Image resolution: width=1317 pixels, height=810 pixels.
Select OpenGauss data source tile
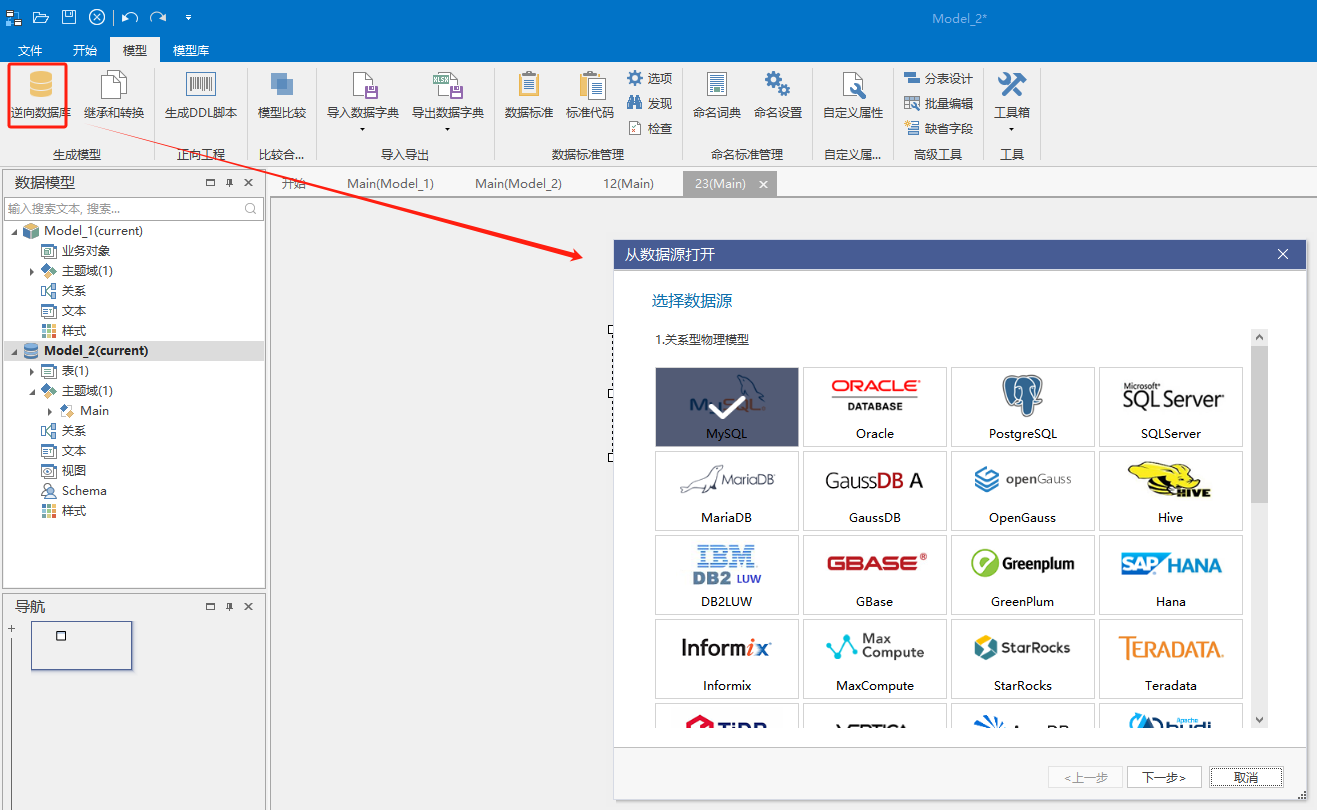tap(1023, 491)
